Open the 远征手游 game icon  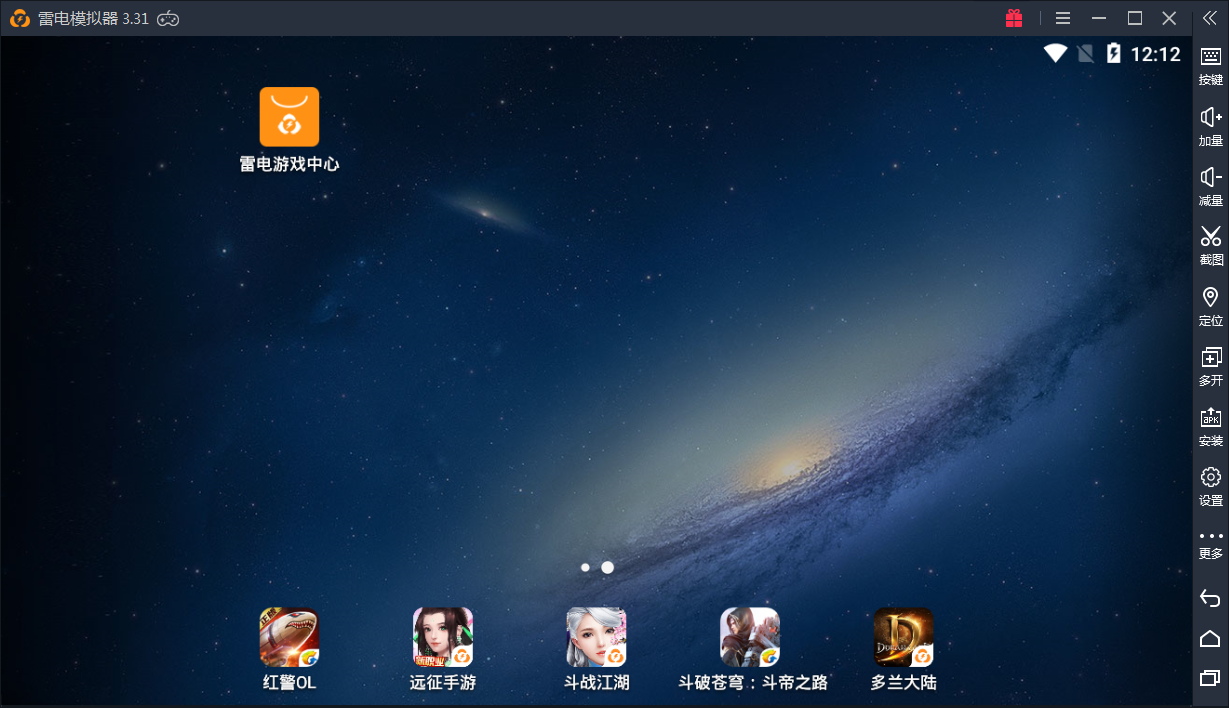(x=443, y=637)
